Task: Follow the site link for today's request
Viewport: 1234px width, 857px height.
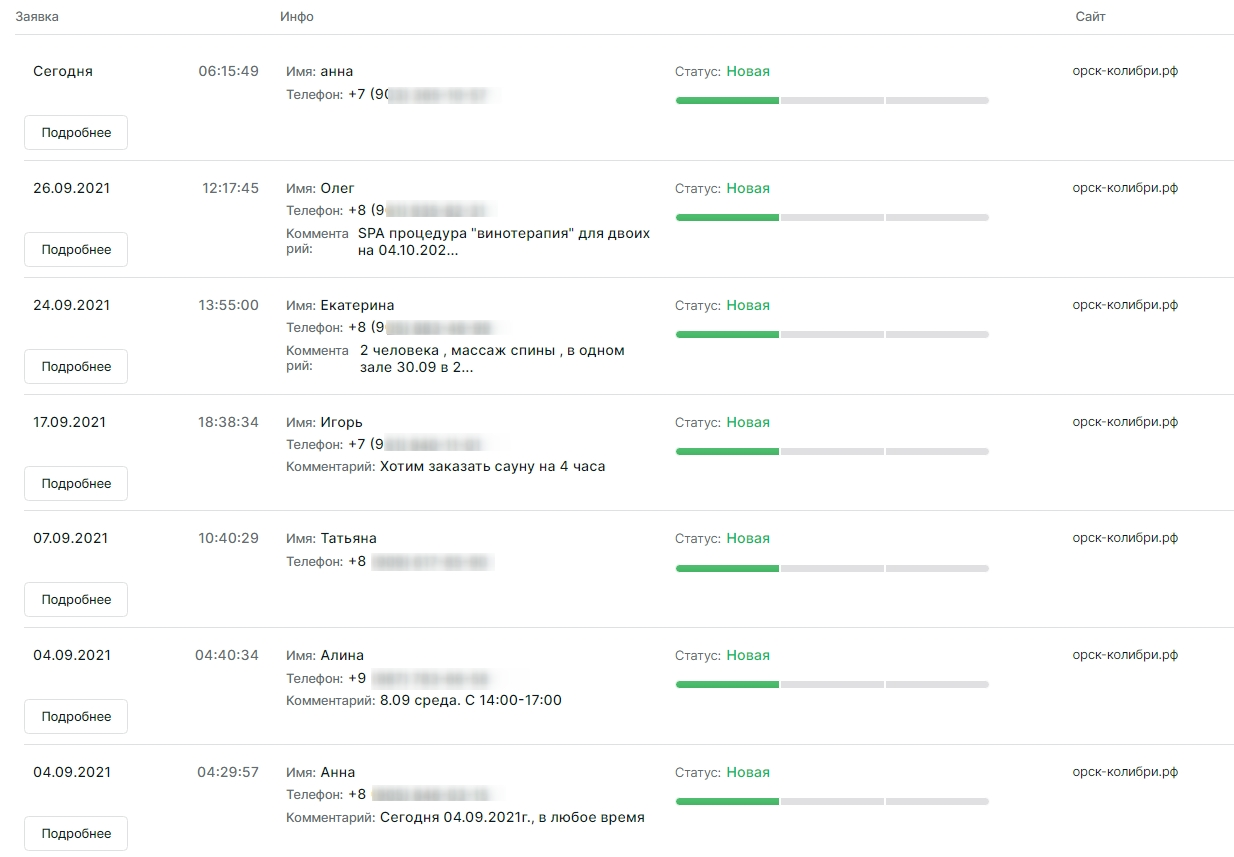Action: pyautogui.click(x=1125, y=71)
